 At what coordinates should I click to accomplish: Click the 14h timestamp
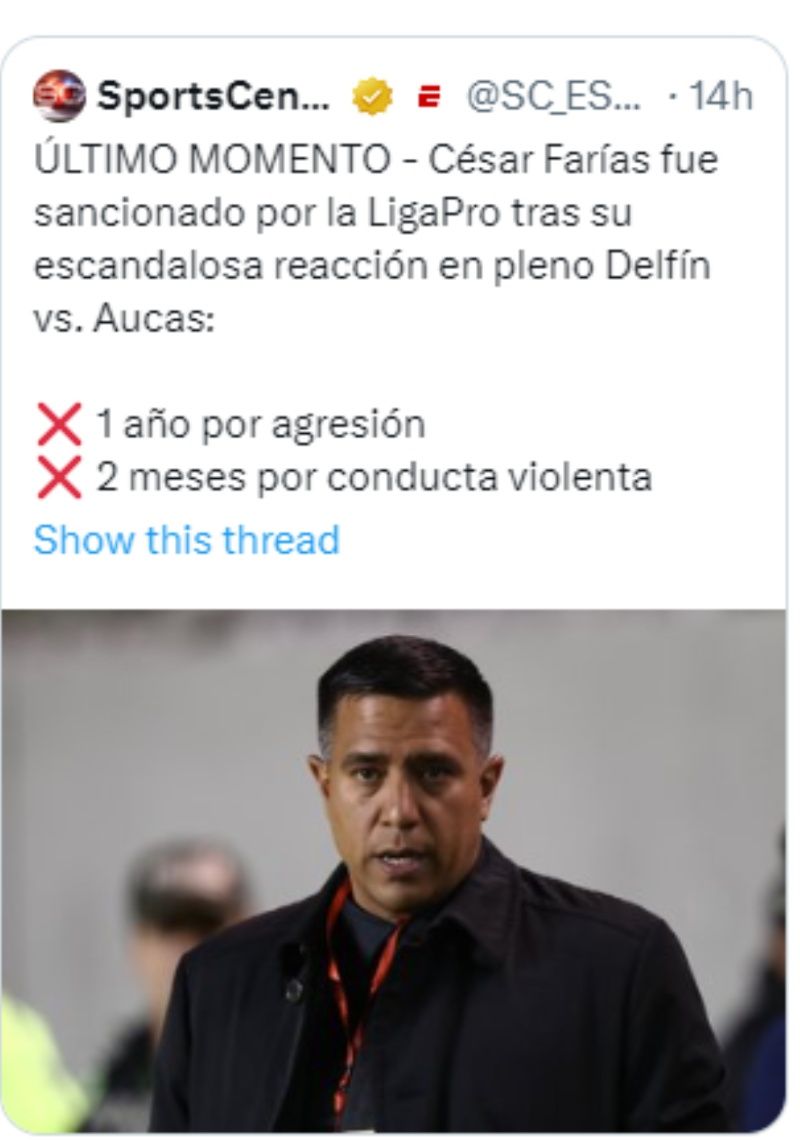[721, 96]
